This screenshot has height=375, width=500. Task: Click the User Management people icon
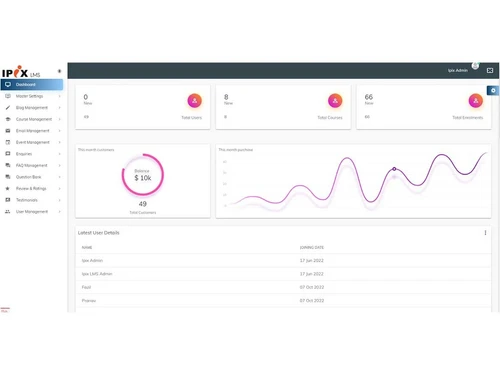click(8, 212)
